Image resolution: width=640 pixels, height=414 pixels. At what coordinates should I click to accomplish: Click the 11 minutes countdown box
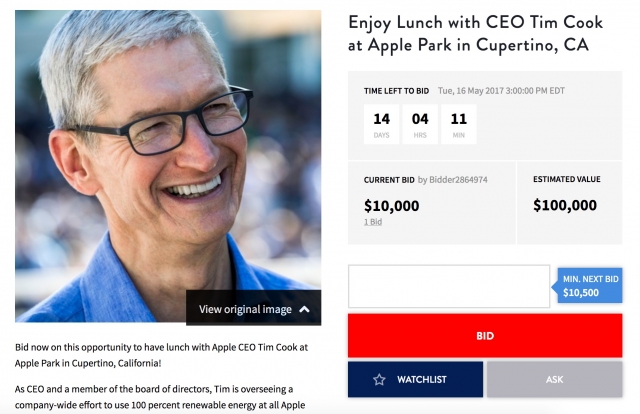(459, 124)
